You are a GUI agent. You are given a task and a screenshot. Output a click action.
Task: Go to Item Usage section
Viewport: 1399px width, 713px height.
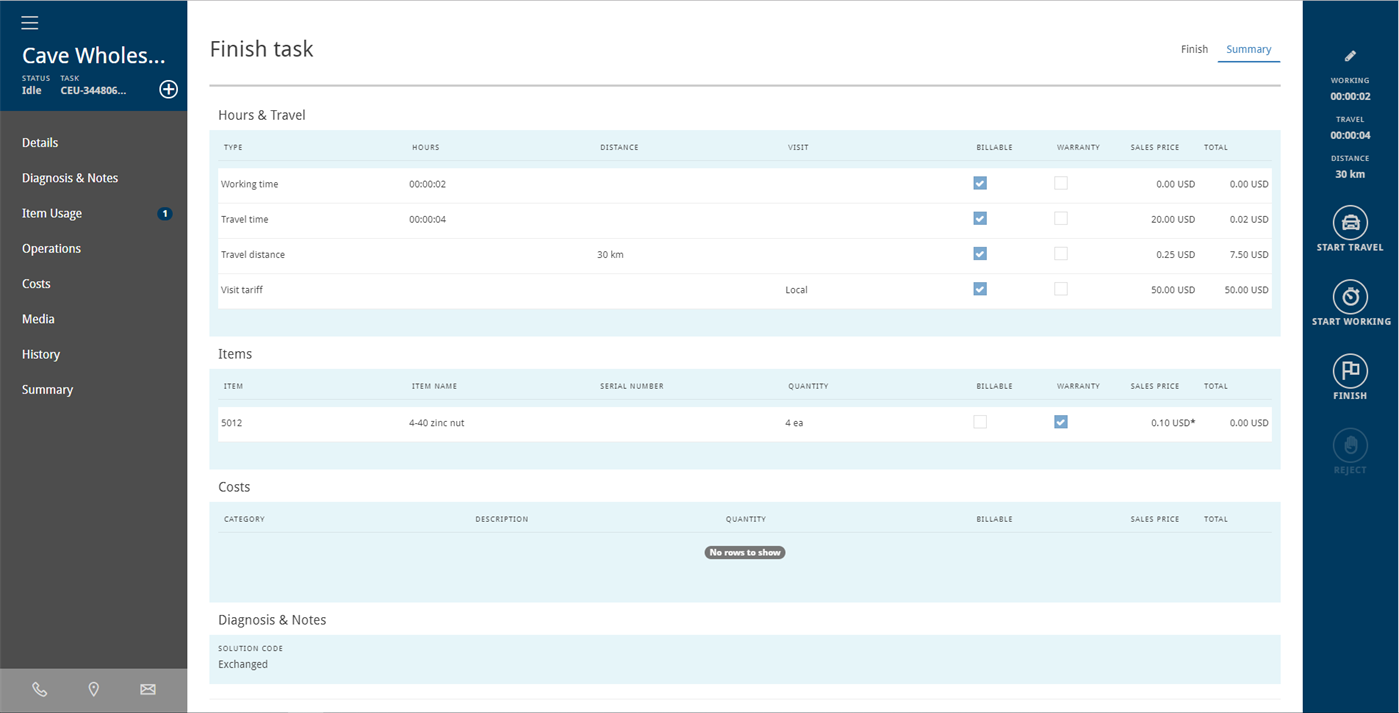point(52,213)
